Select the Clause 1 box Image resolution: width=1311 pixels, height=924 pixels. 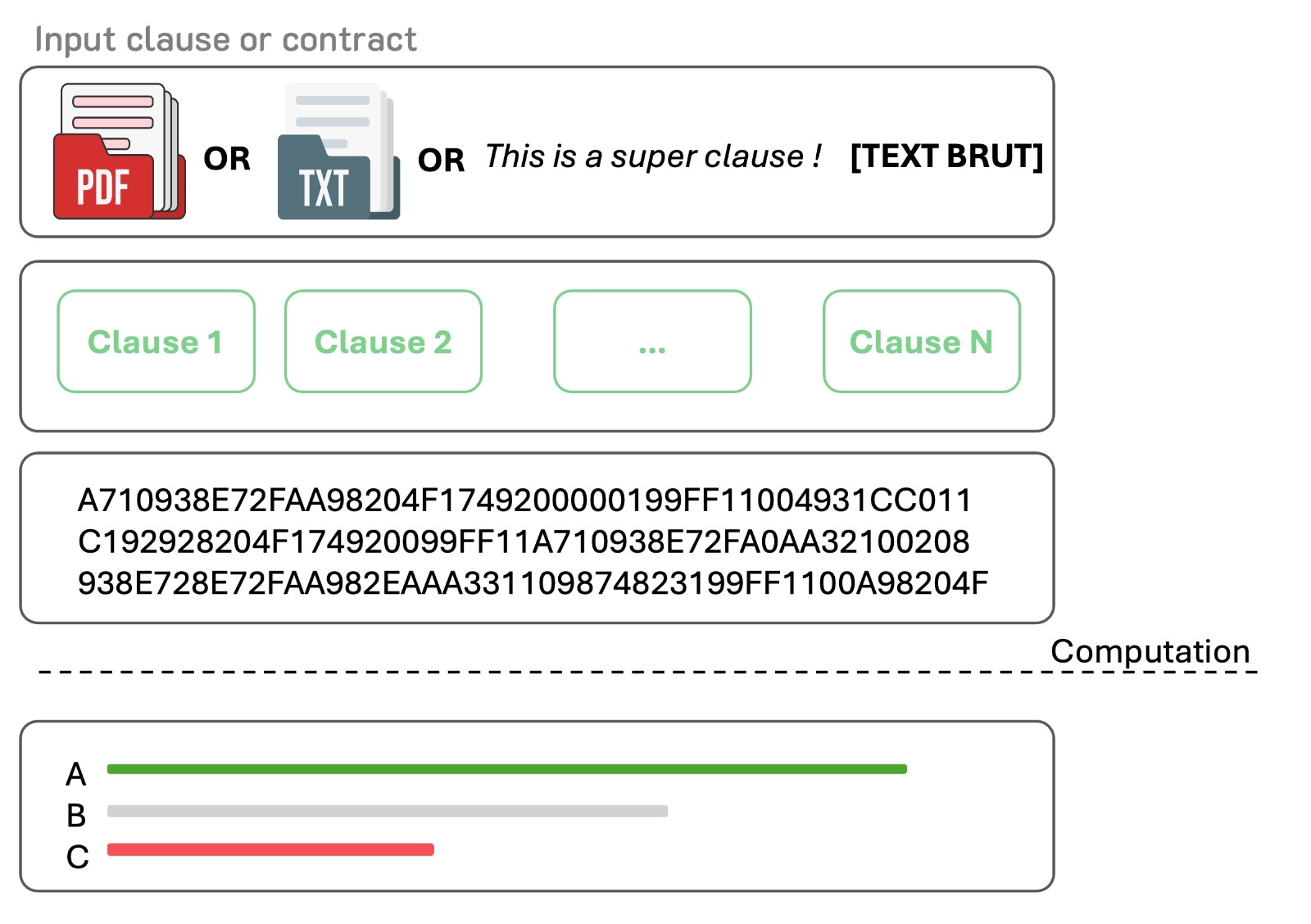point(156,342)
